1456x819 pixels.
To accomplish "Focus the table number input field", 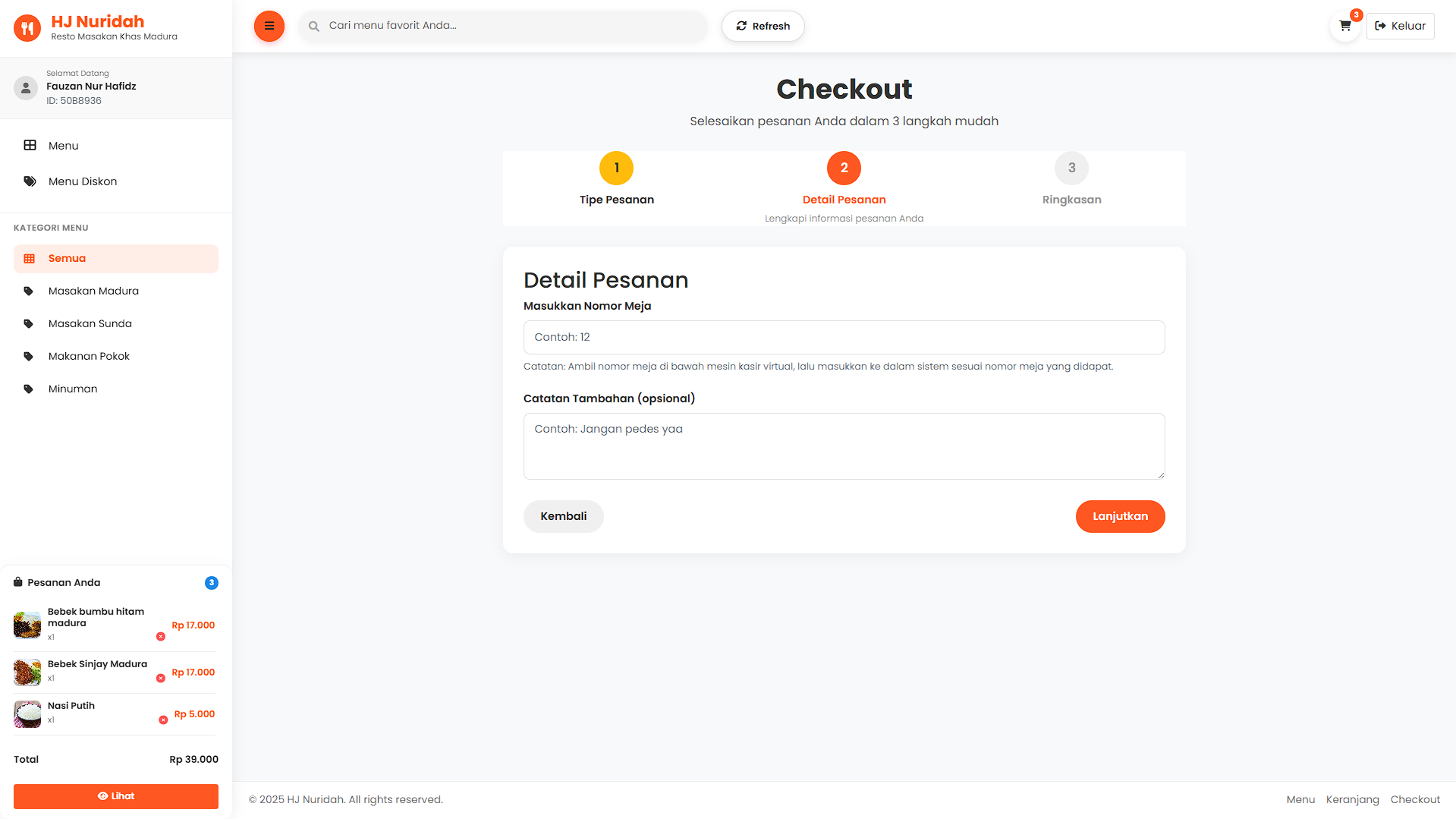I will (x=844, y=337).
